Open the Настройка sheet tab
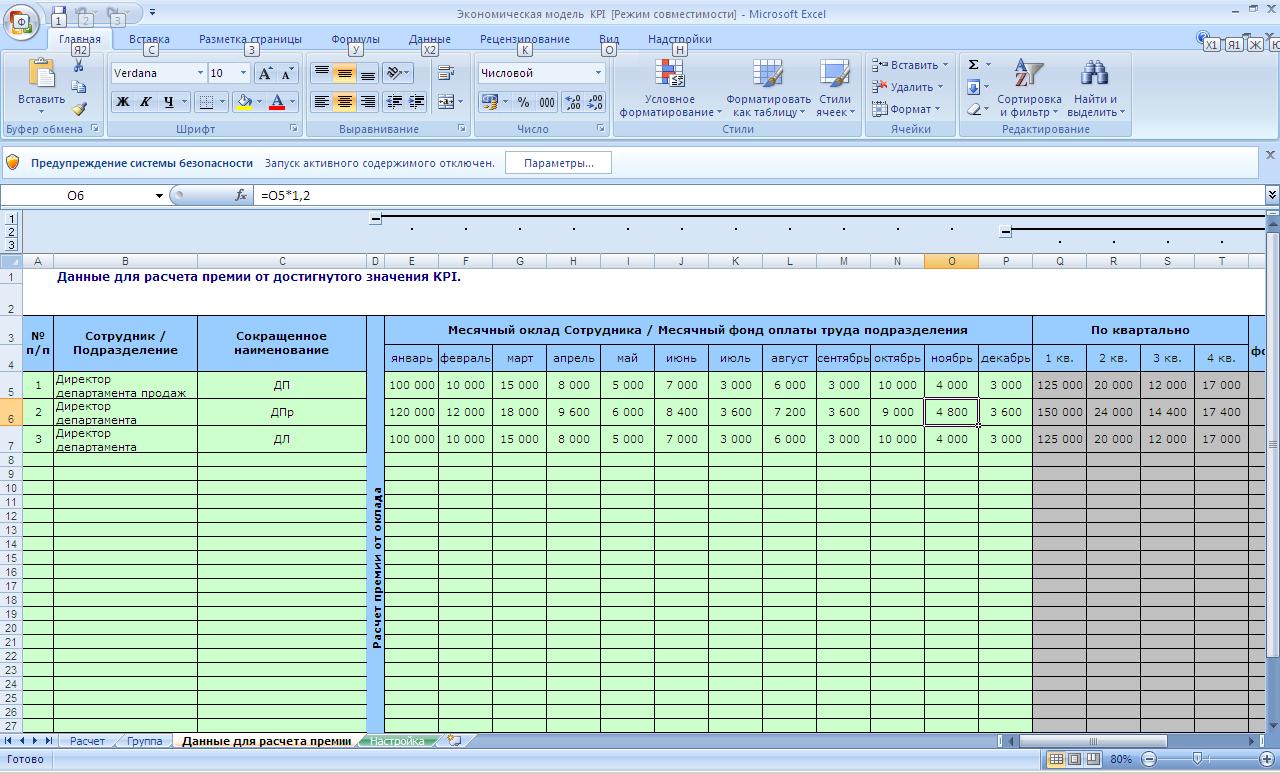Screen dimensions: 1280x774 coord(397,741)
